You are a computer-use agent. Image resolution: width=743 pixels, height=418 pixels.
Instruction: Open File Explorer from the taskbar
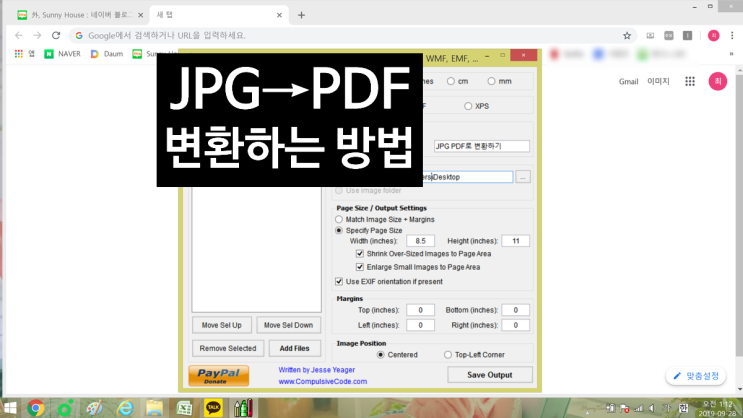click(154, 408)
